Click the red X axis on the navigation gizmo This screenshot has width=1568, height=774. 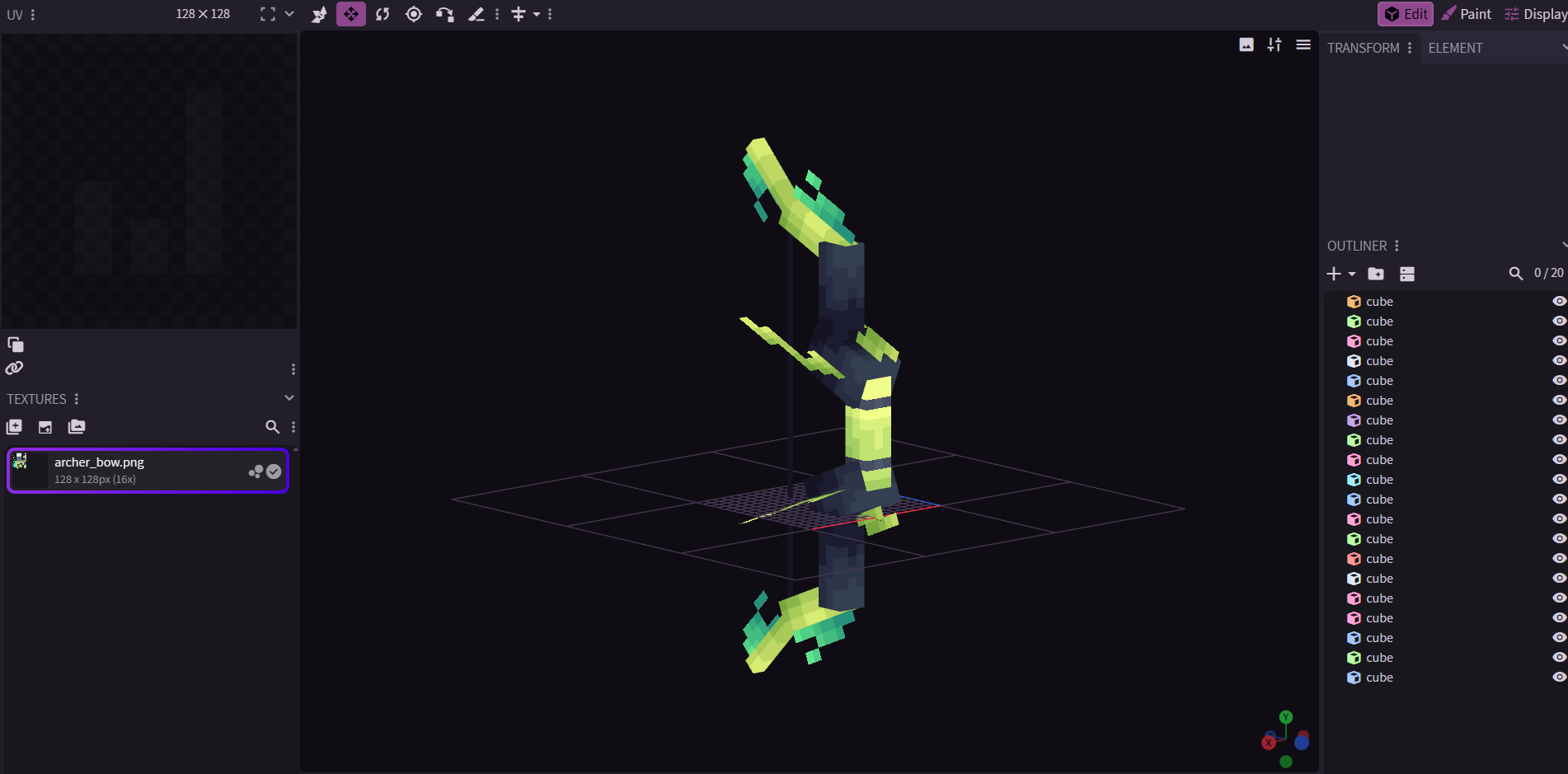pyautogui.click(x=1269, y=743)
